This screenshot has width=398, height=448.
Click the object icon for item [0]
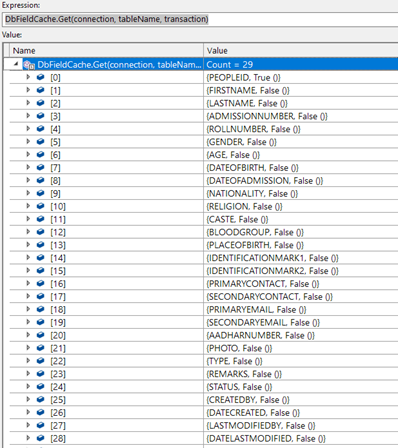[40, 77]
